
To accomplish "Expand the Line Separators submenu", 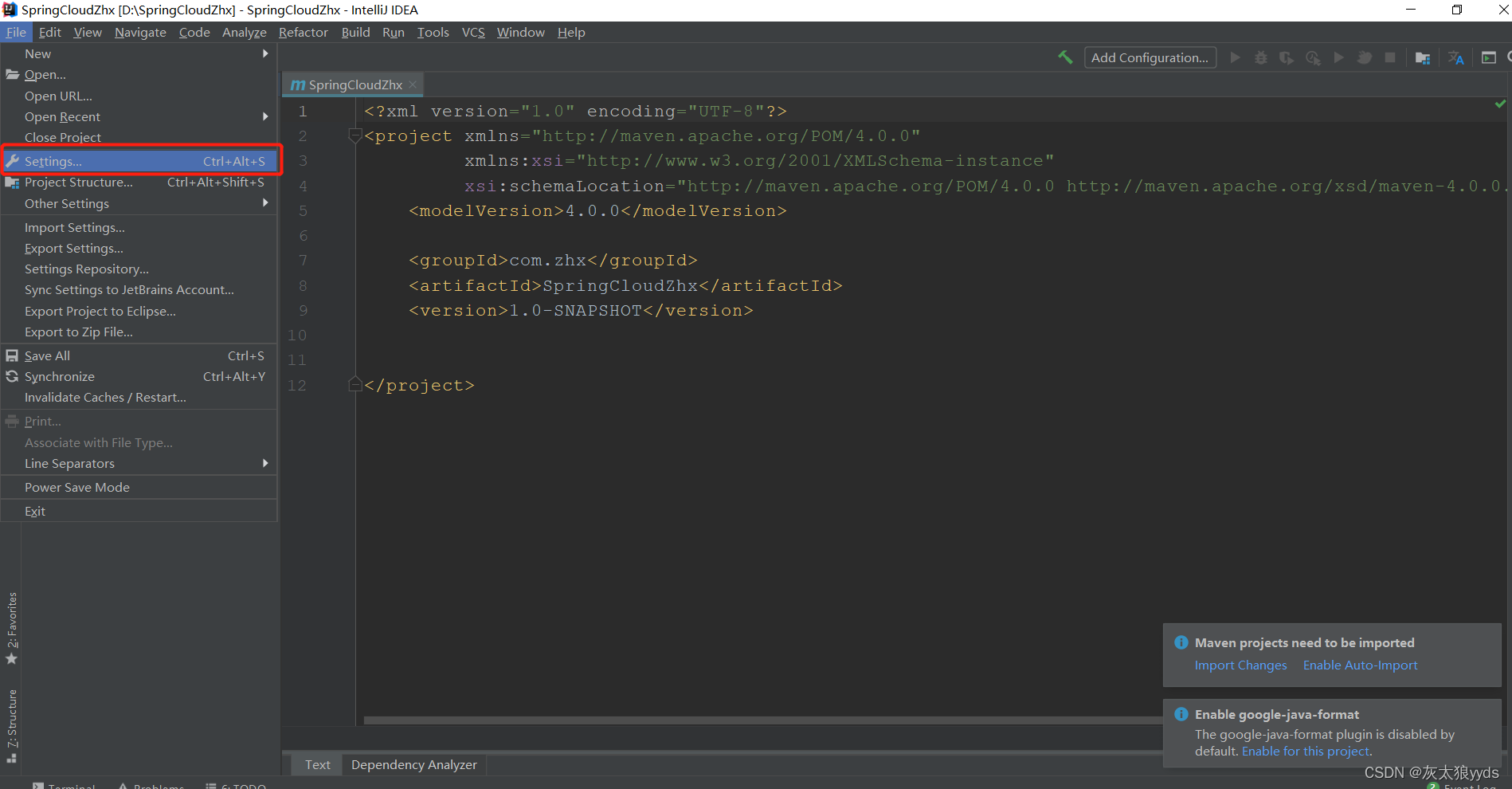I will click(x=139, y=463).
